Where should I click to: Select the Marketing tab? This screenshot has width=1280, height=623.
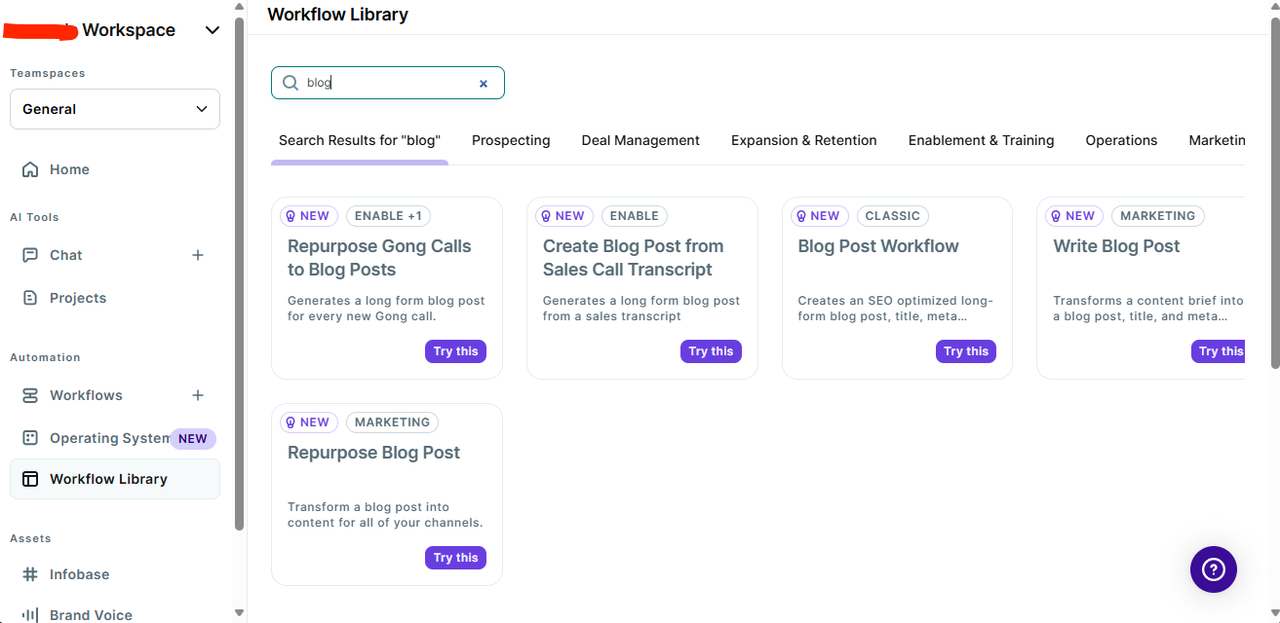tap(1217, 140)
